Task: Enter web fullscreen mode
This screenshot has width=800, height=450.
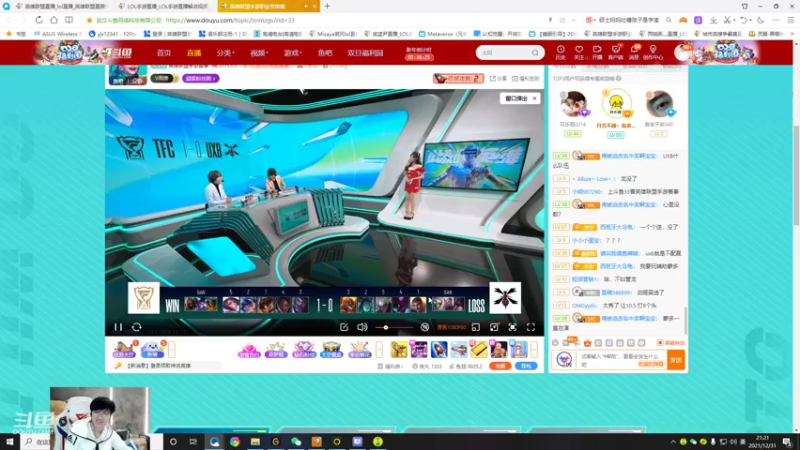Action: tap(512, 327)
